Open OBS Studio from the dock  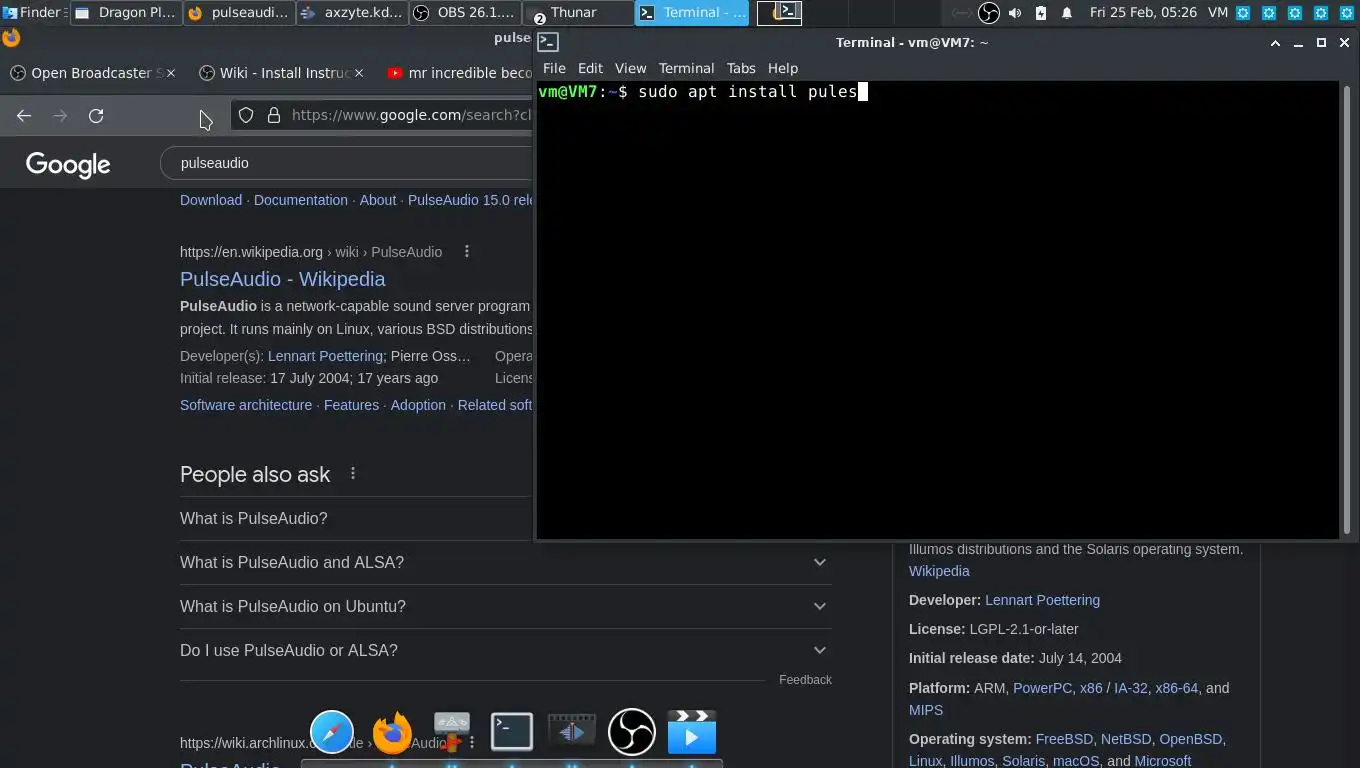632,732
